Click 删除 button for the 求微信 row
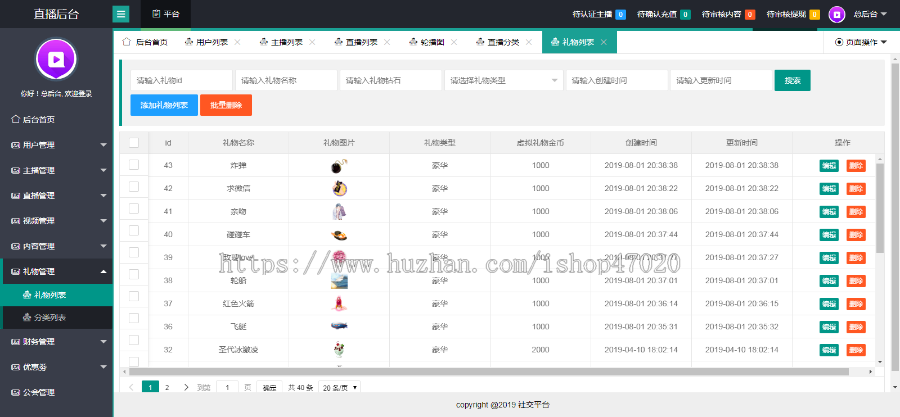This screenshot has width=900, height=417. tap(856, 188)
